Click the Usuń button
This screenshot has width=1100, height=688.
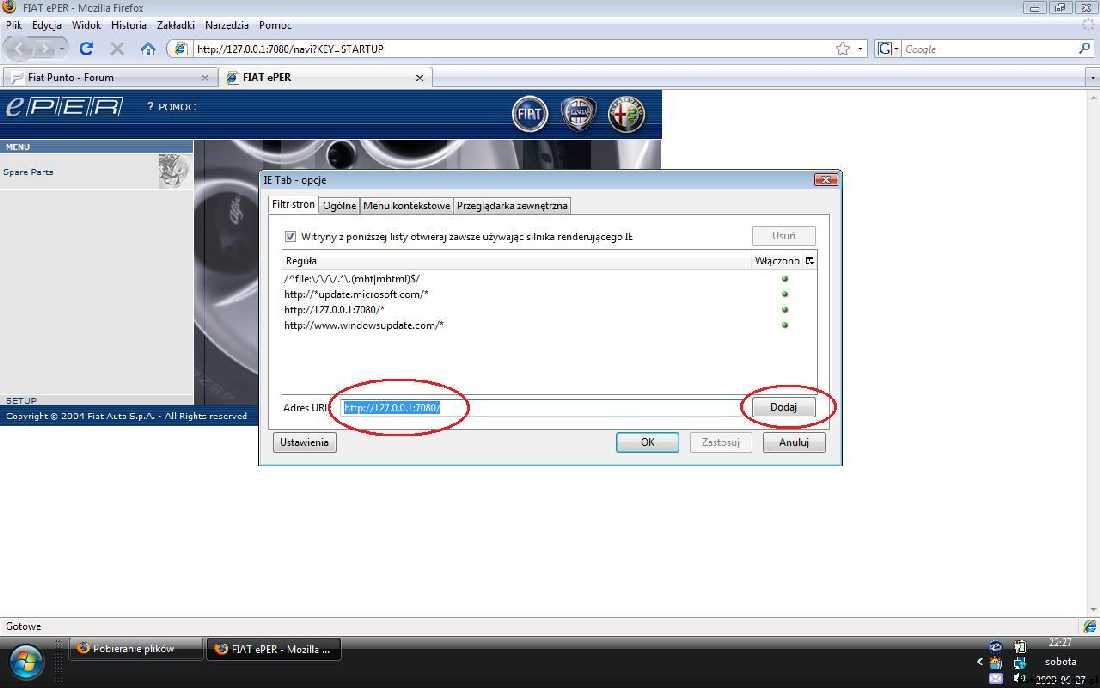pyautogui.click(x=783, y=236)
